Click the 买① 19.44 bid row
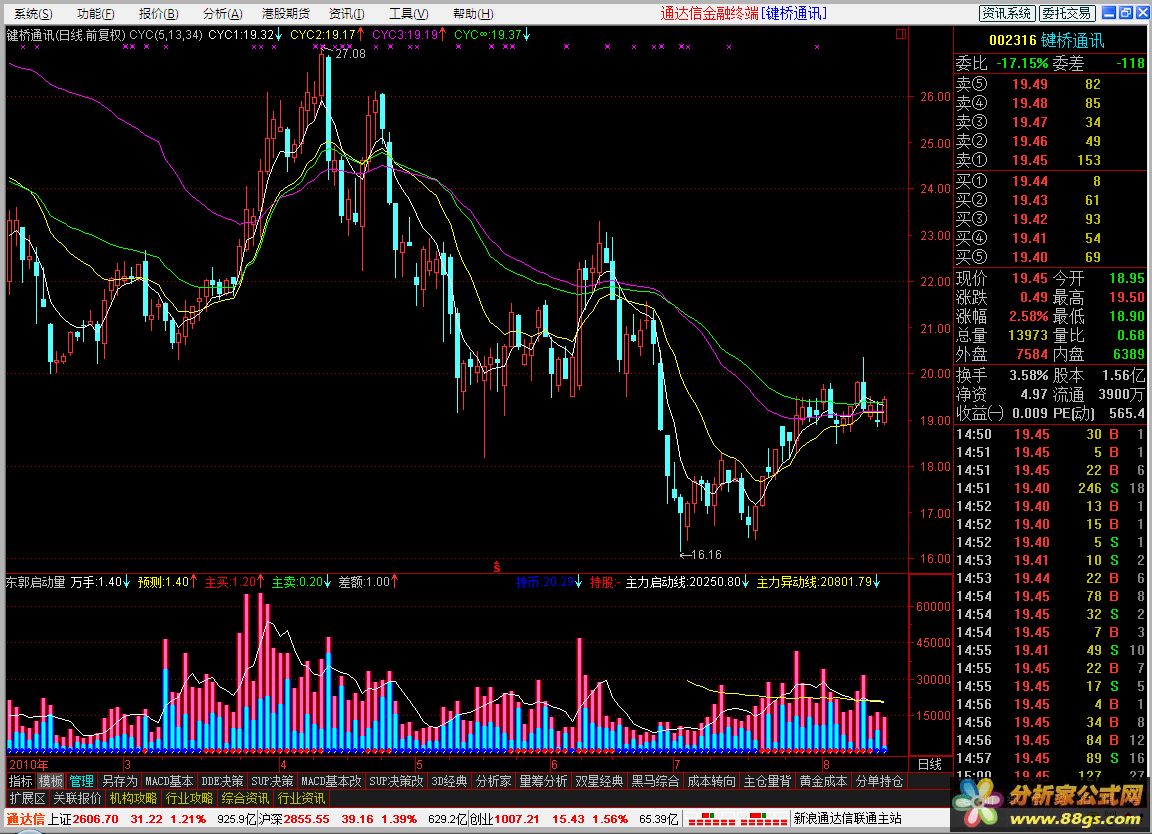Image resolution: width=1152 pixels, height=834 pixels. (1050, 181)
